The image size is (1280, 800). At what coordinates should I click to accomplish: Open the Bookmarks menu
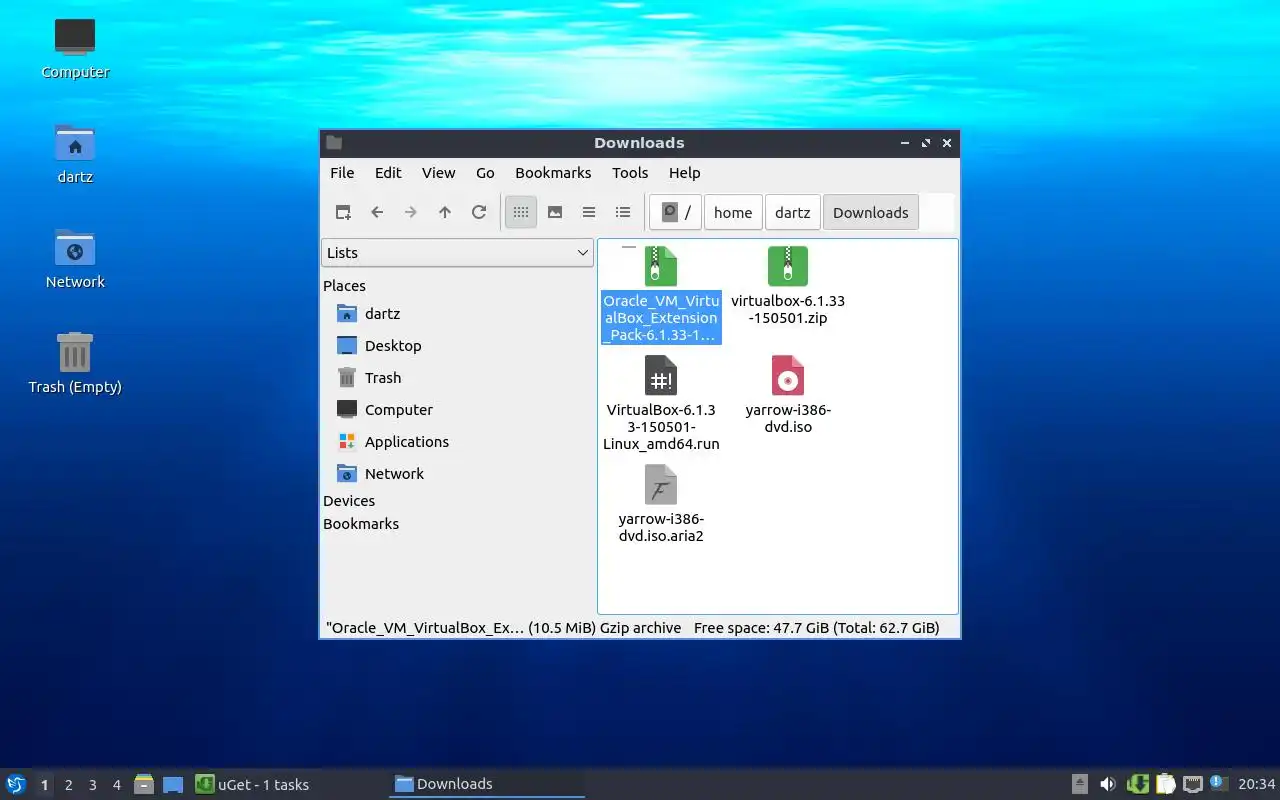(553, 173)
